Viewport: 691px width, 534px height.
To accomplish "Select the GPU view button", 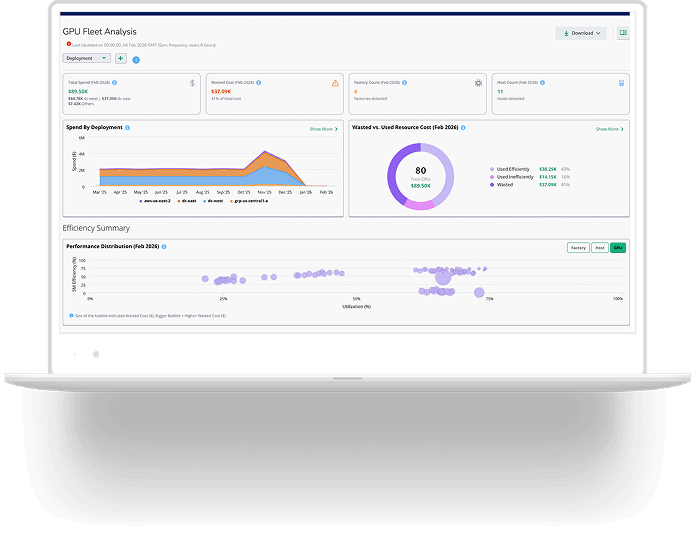I will (618, 248).
